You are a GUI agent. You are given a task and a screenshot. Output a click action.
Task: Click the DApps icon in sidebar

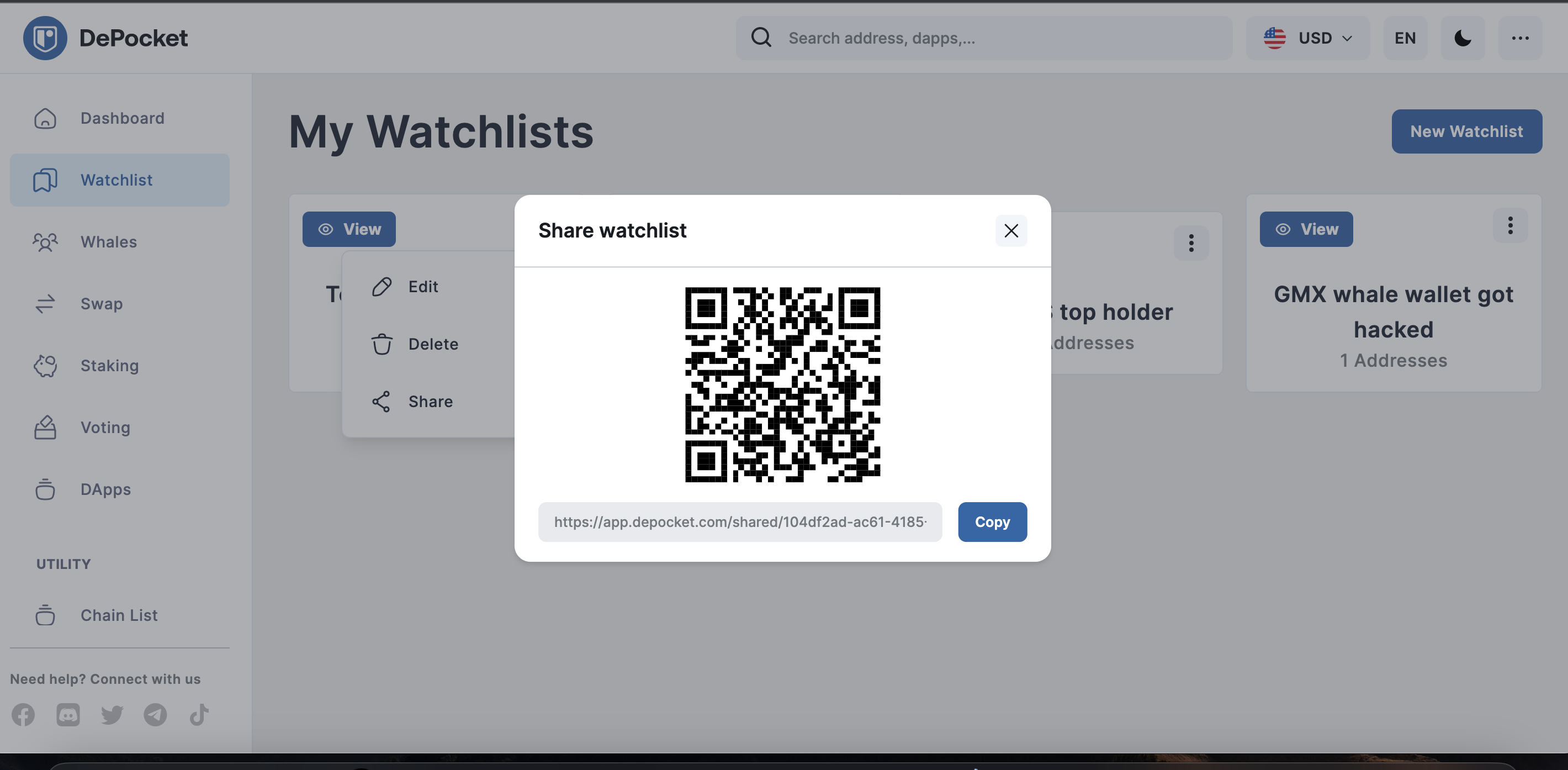point(45,489)
